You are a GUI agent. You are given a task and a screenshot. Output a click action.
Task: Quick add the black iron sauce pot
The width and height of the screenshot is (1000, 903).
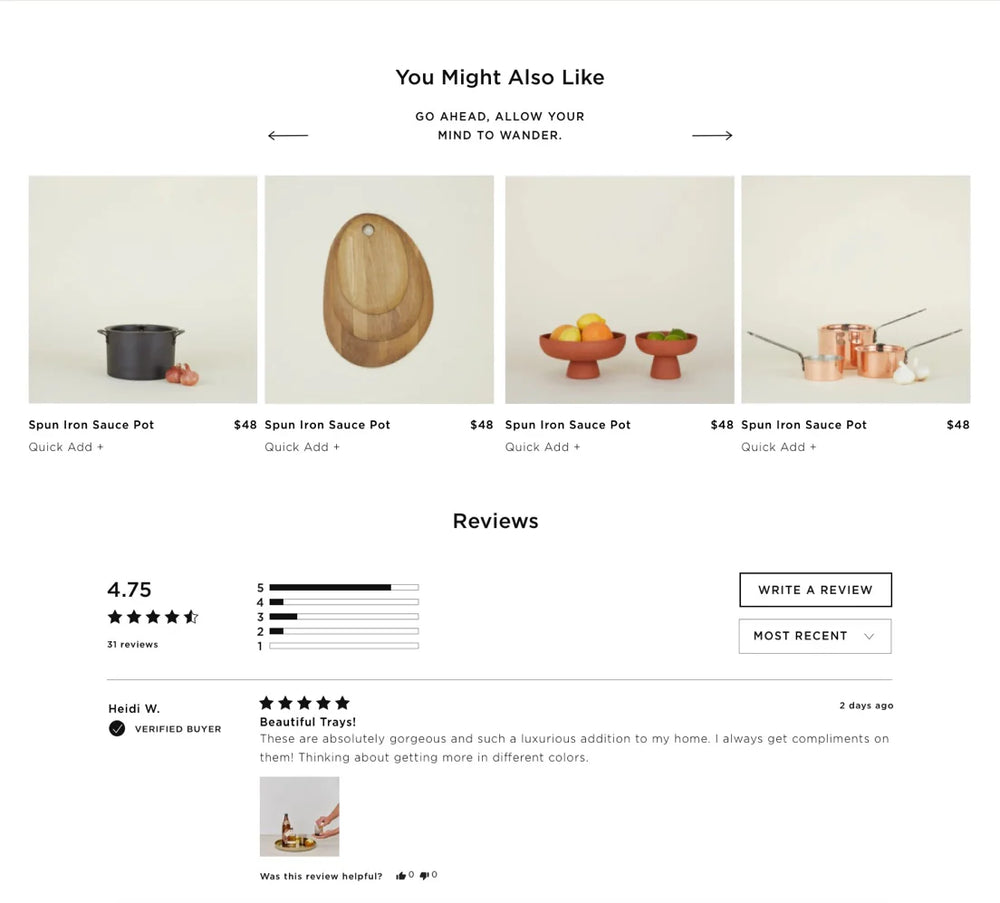tap(66, 447)
